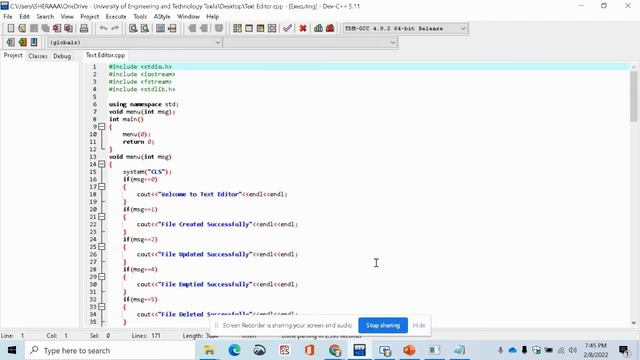Open a file via toolbar icon

coord(22,28)
